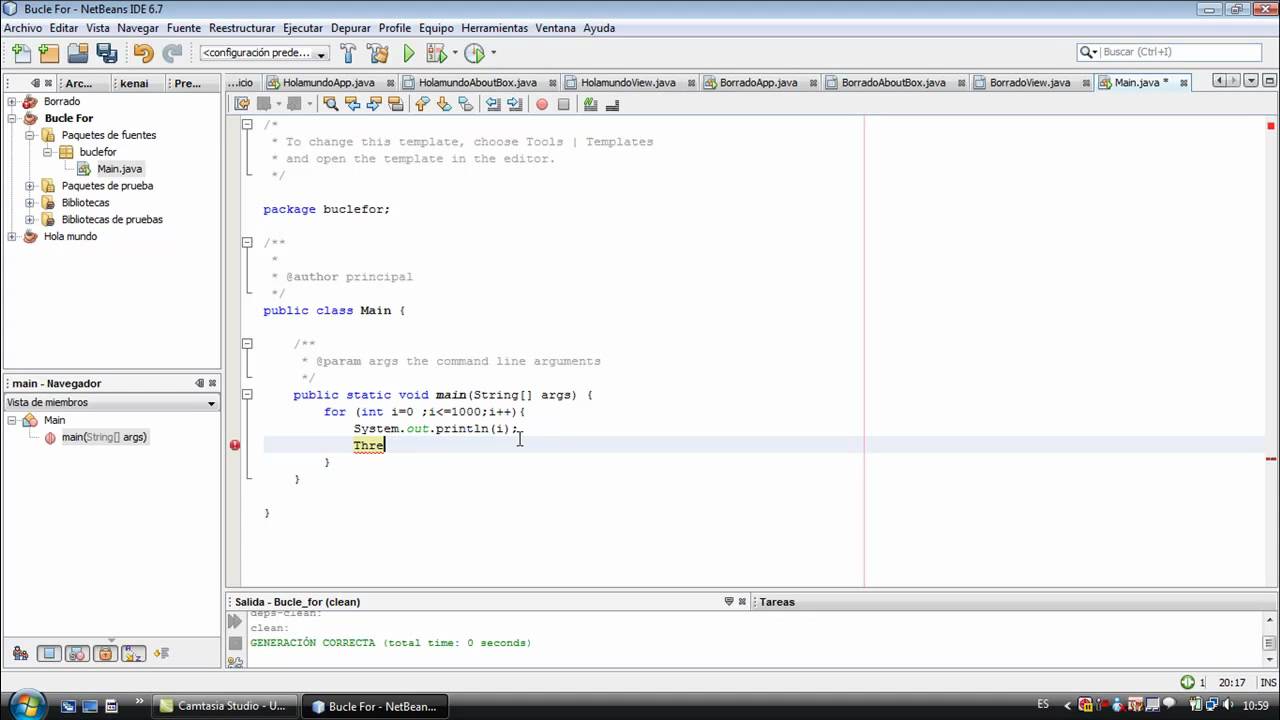
Task: Click the red error marker in gutter
Action: [235, 445]
